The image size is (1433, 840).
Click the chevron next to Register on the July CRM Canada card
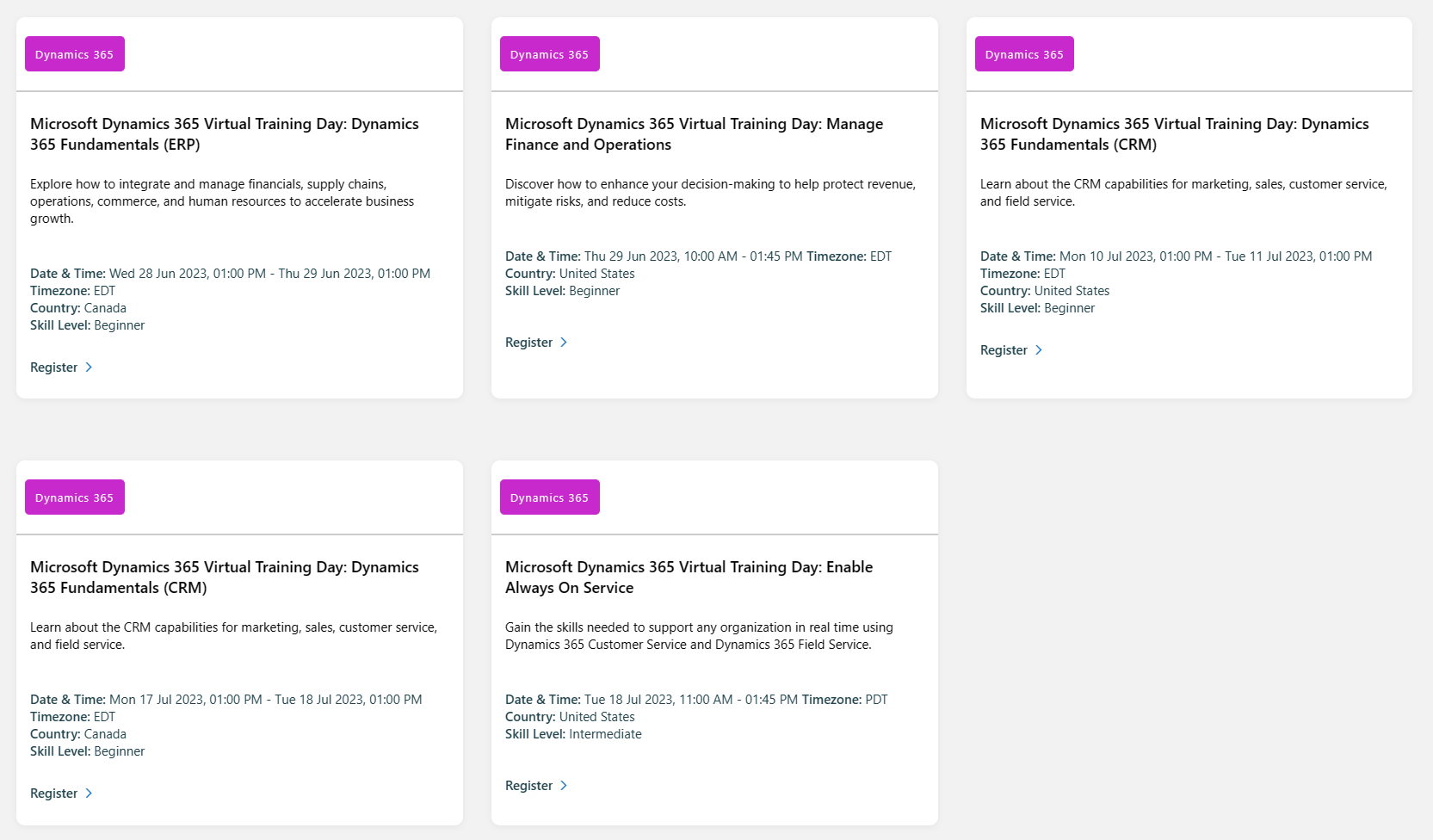click(x=90, y=793)
